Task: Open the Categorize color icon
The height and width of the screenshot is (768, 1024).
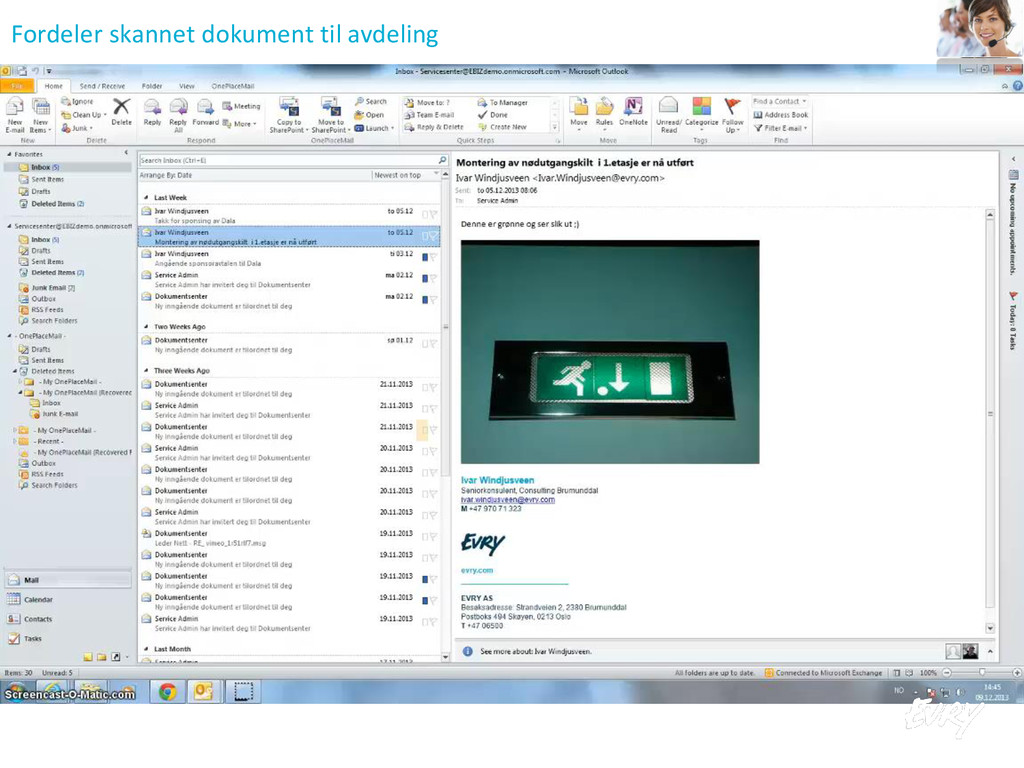Action: [x=701, y=106]
